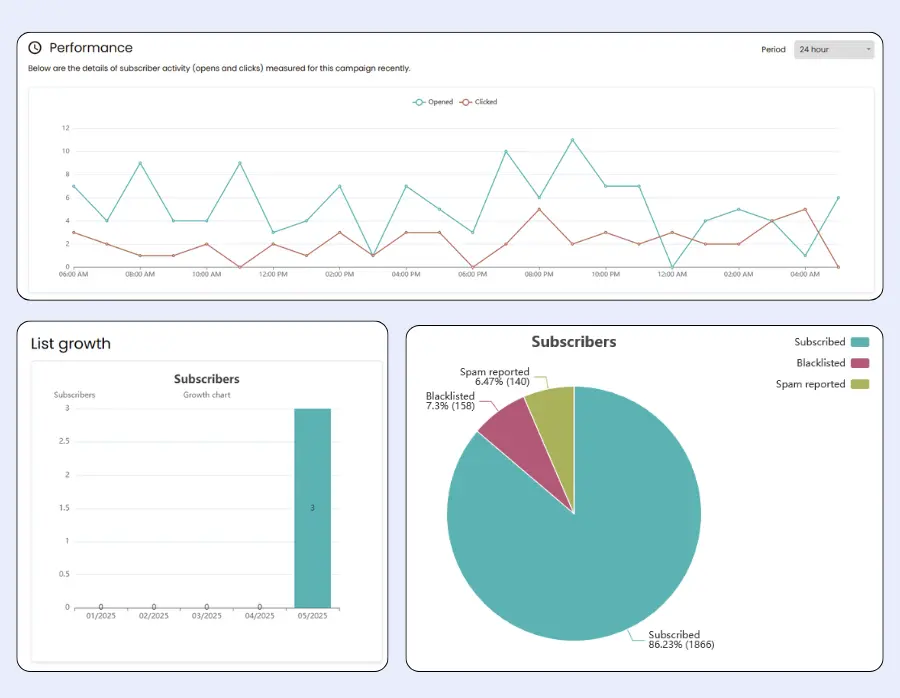Click the Spam reported legend color swatch
The image size is (900, 698).
click(x=861, y=384)
